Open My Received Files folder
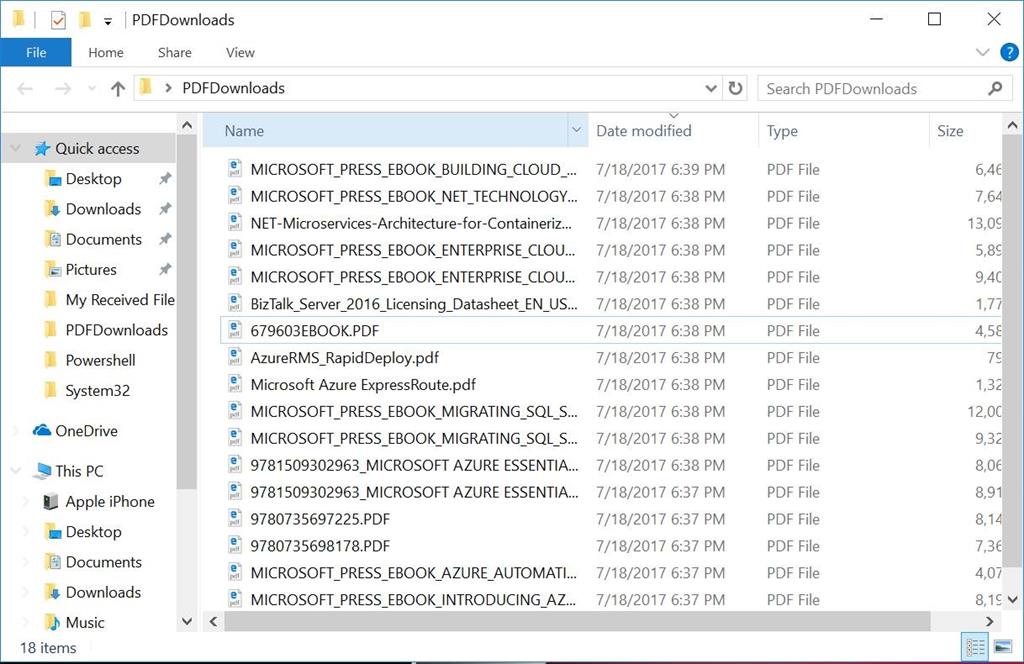Viewport: 1024px width, 664px height. (120, 300)
